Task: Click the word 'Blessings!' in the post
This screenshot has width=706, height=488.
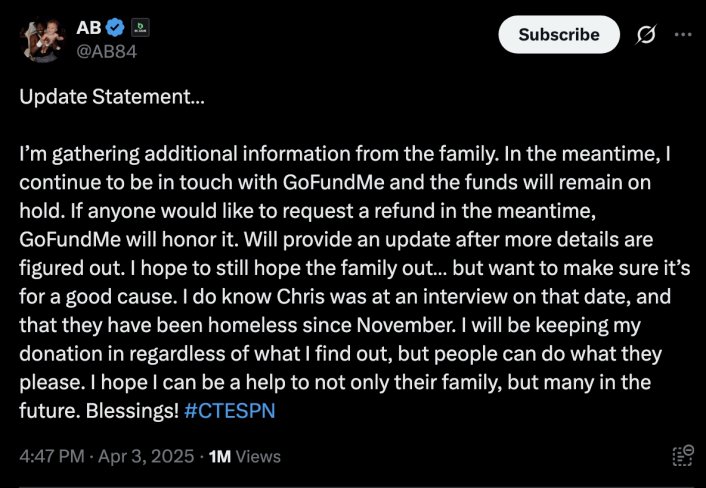Action: point(132,411)
